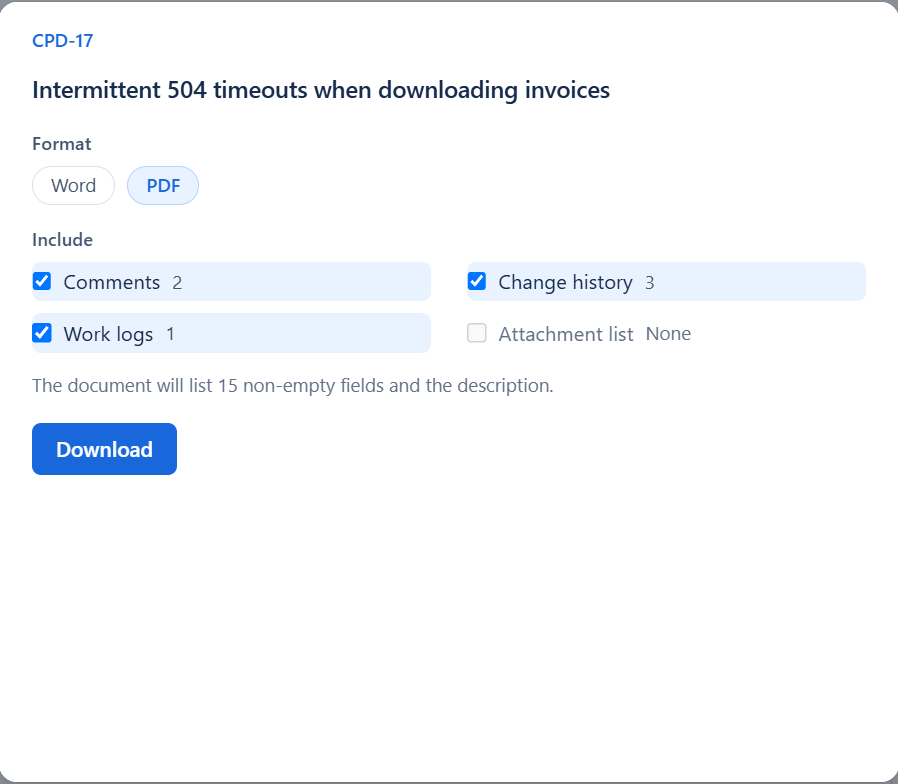Uncheck the Comments checkbox

pos(42,281)
